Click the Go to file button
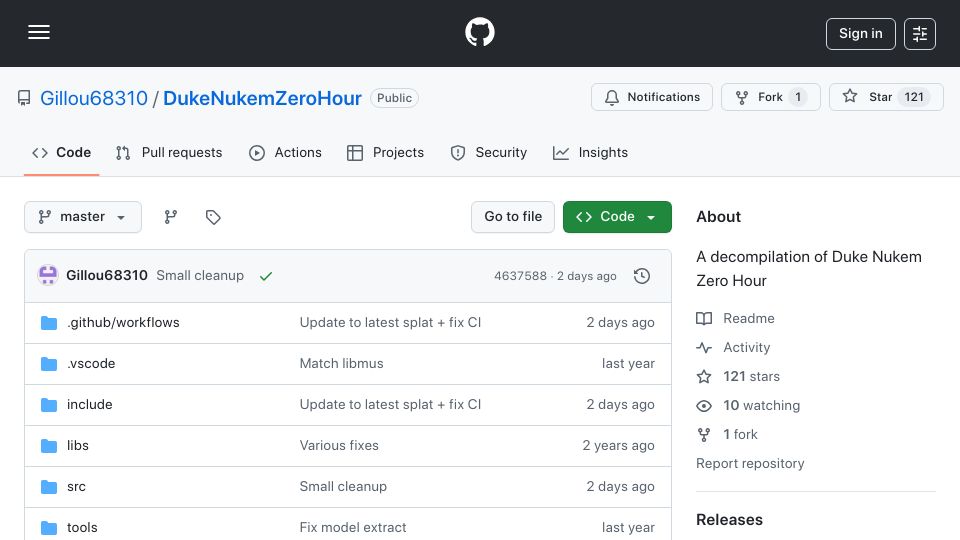 (513, 217)
